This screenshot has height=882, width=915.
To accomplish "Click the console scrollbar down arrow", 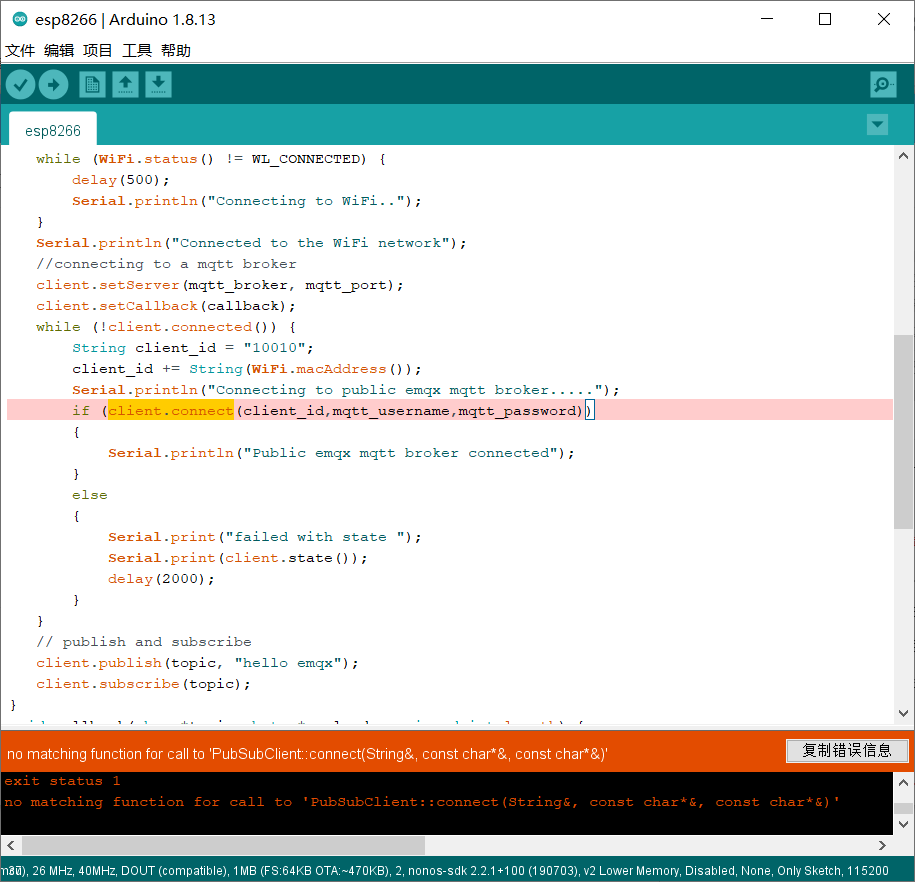I will (903, 824).
